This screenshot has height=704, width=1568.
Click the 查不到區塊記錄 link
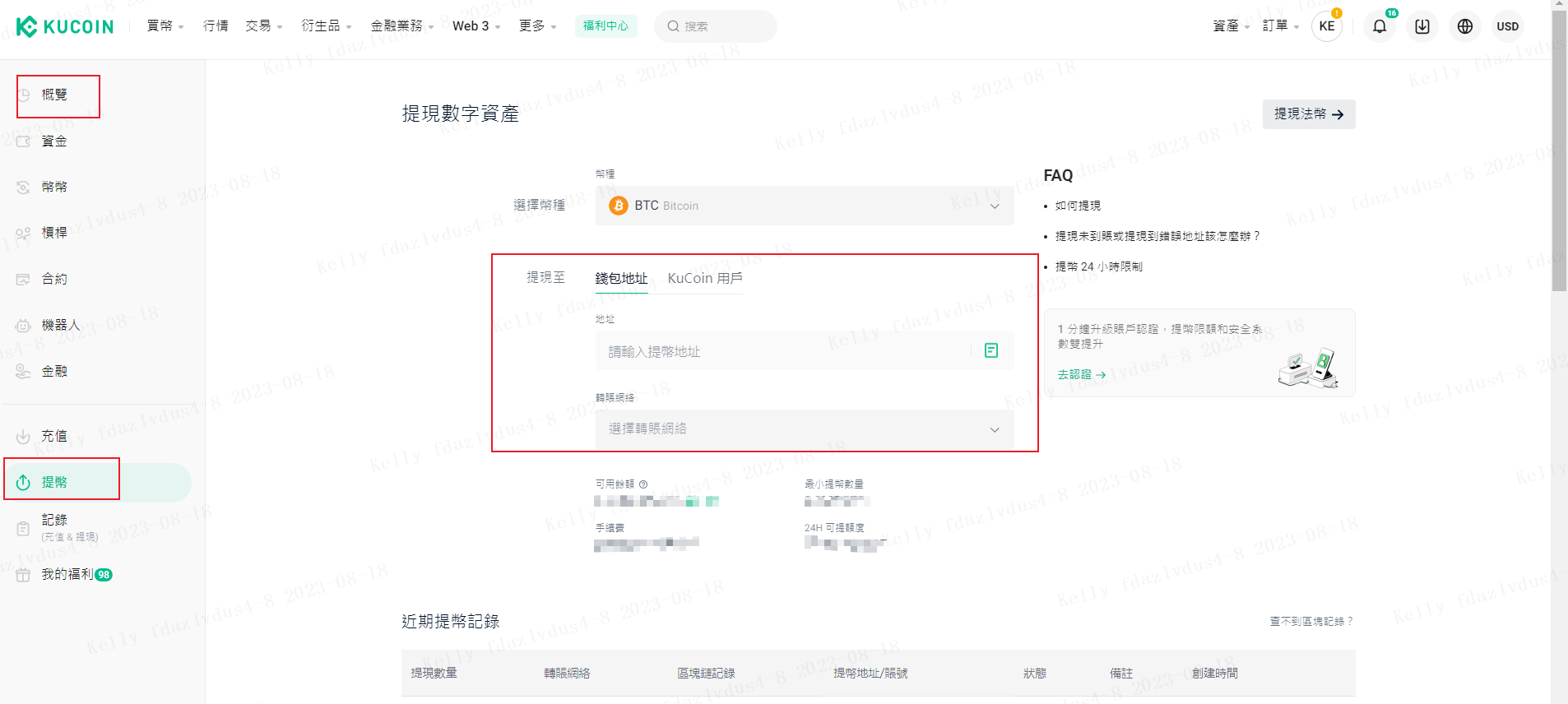click(1311, 622)
